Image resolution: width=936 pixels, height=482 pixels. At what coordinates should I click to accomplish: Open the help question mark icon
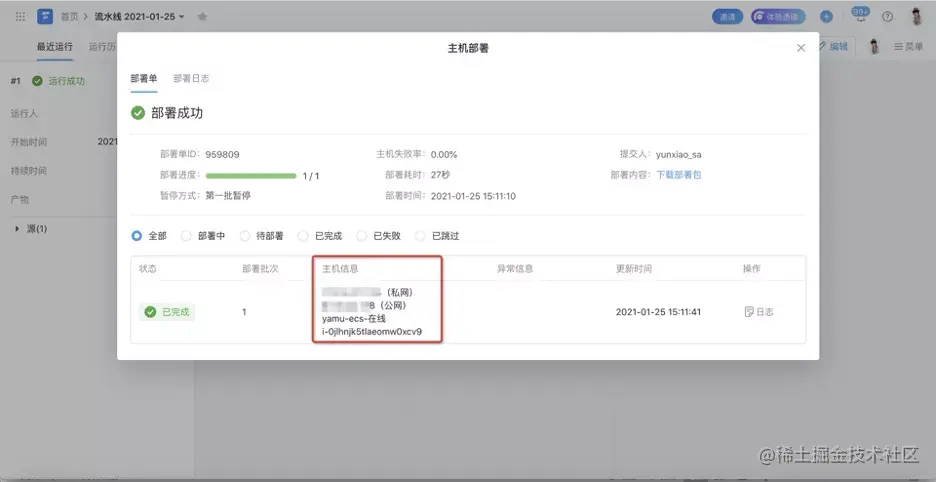[x=888, y=17]
